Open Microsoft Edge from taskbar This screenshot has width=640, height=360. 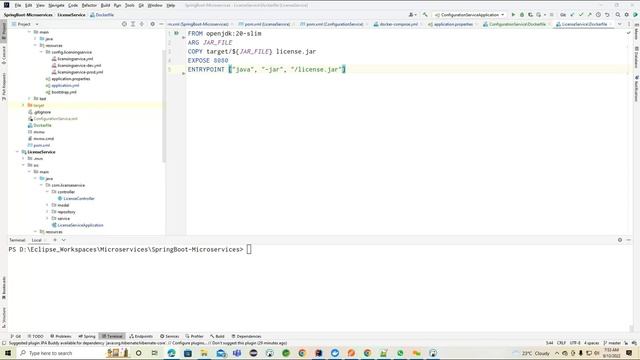pyautogui.click(x=171, y=353)
